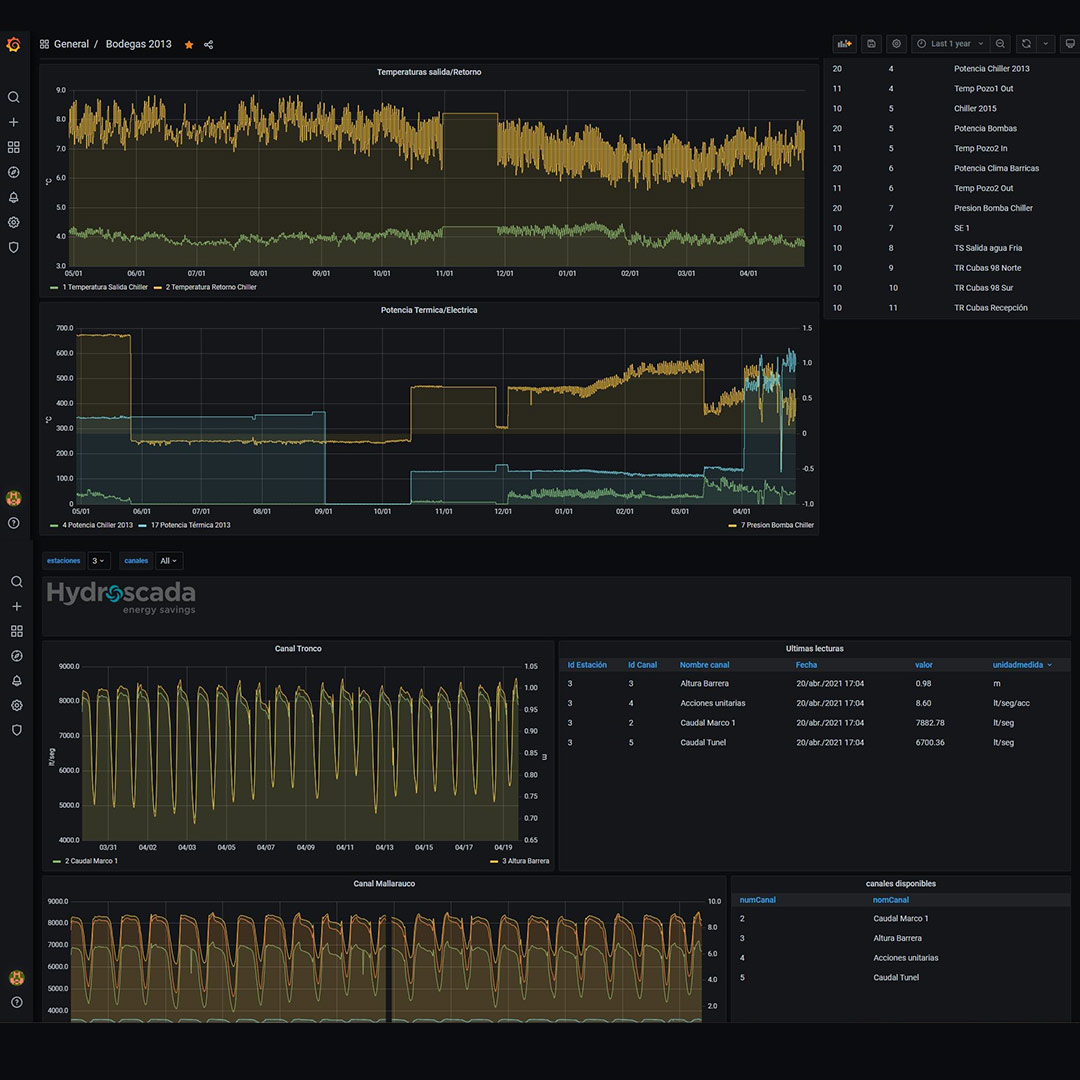Cycle the TV view mode icon

coord(1070,44)
